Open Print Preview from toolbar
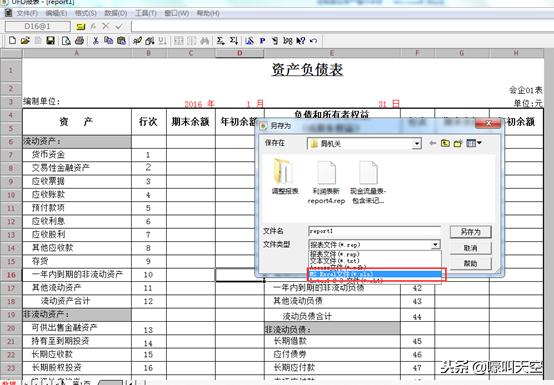Screen dimensions: 554x385 (66, 41)
